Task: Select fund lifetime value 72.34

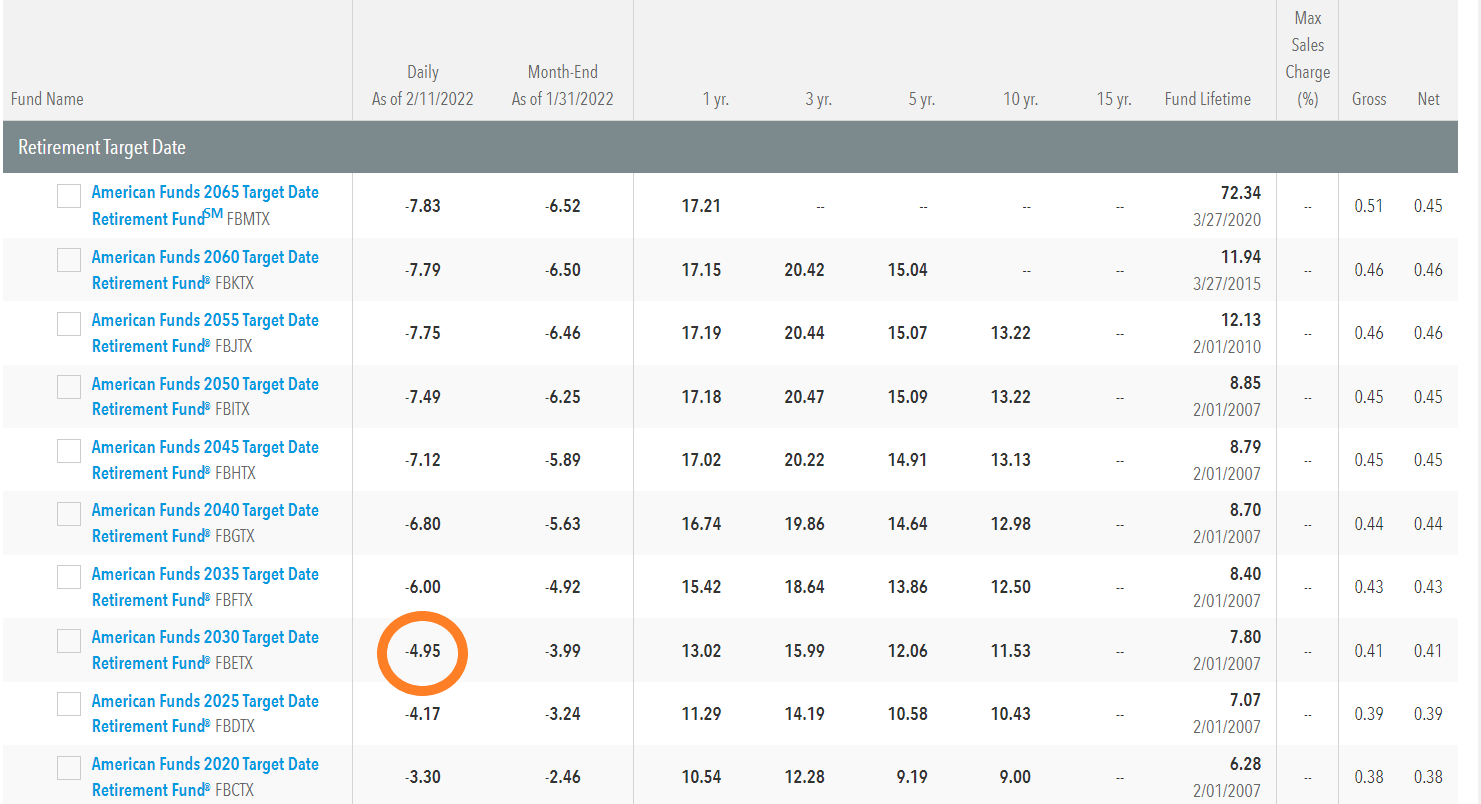Action: tap(1241, 192)
